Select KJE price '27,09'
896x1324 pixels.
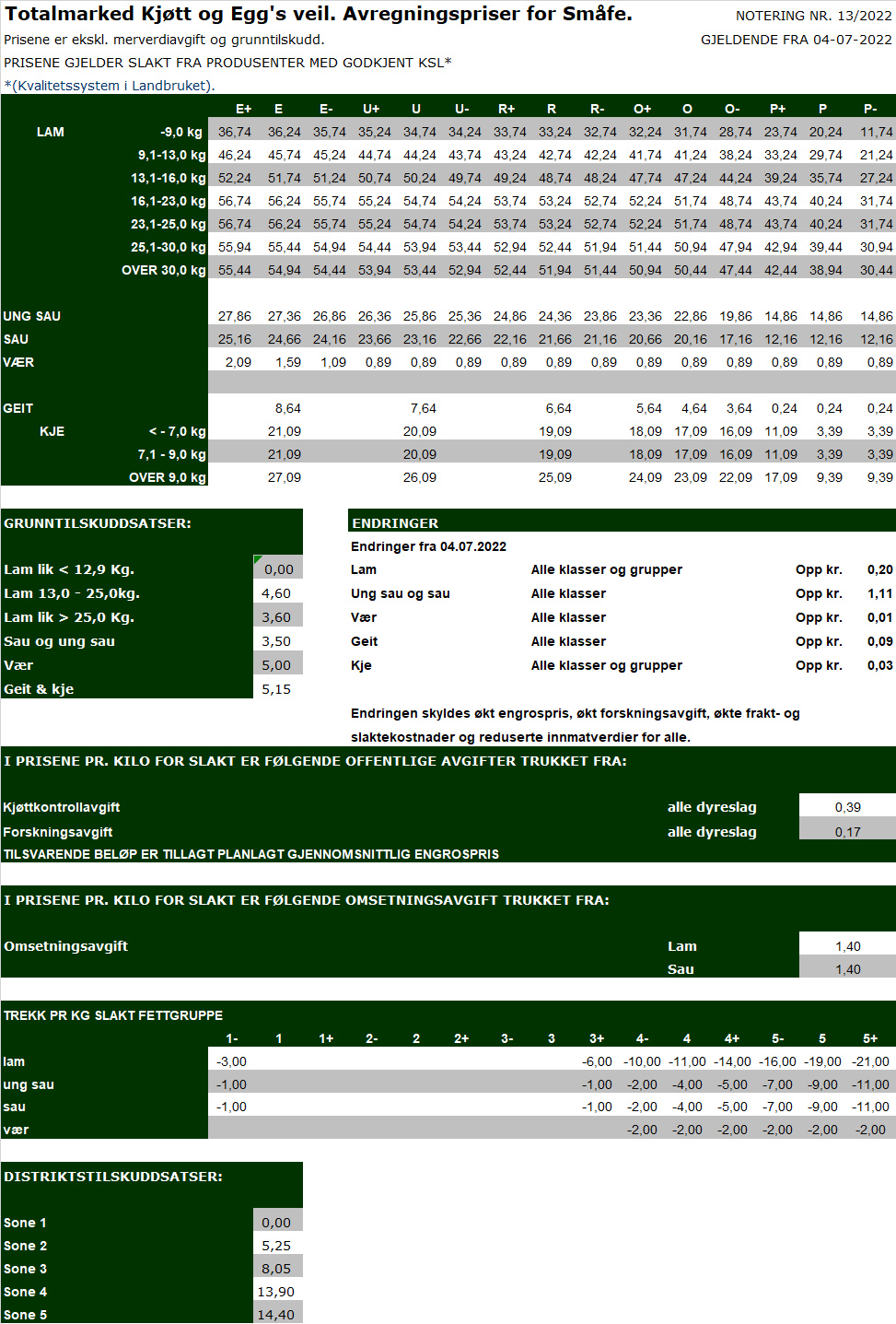pyautogui.click(x=285, y=477)
